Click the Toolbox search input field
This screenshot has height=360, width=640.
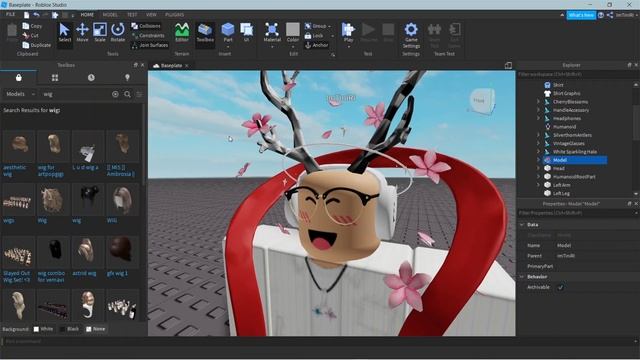(x=76, y=94)
